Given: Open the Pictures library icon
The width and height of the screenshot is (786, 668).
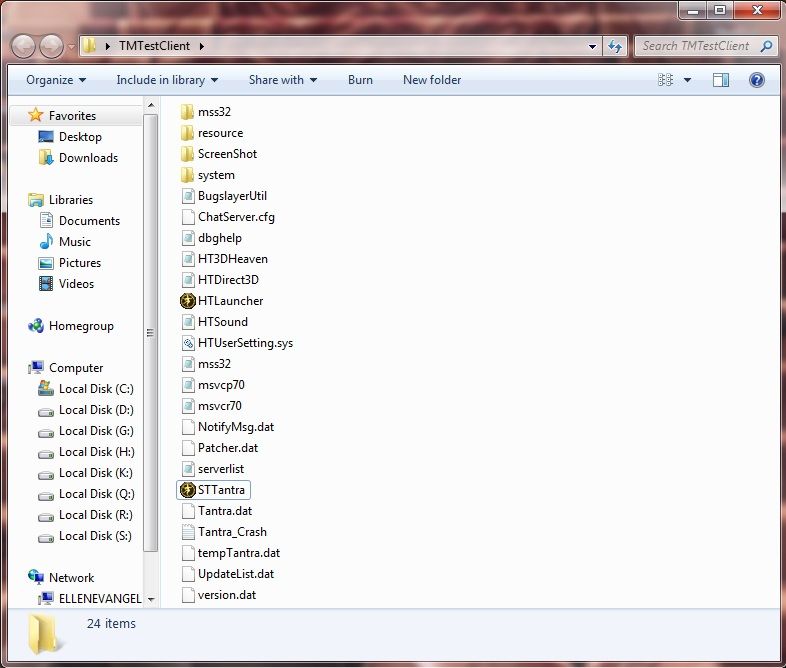Looking at the screenshot, I should [x=46, y=263].
